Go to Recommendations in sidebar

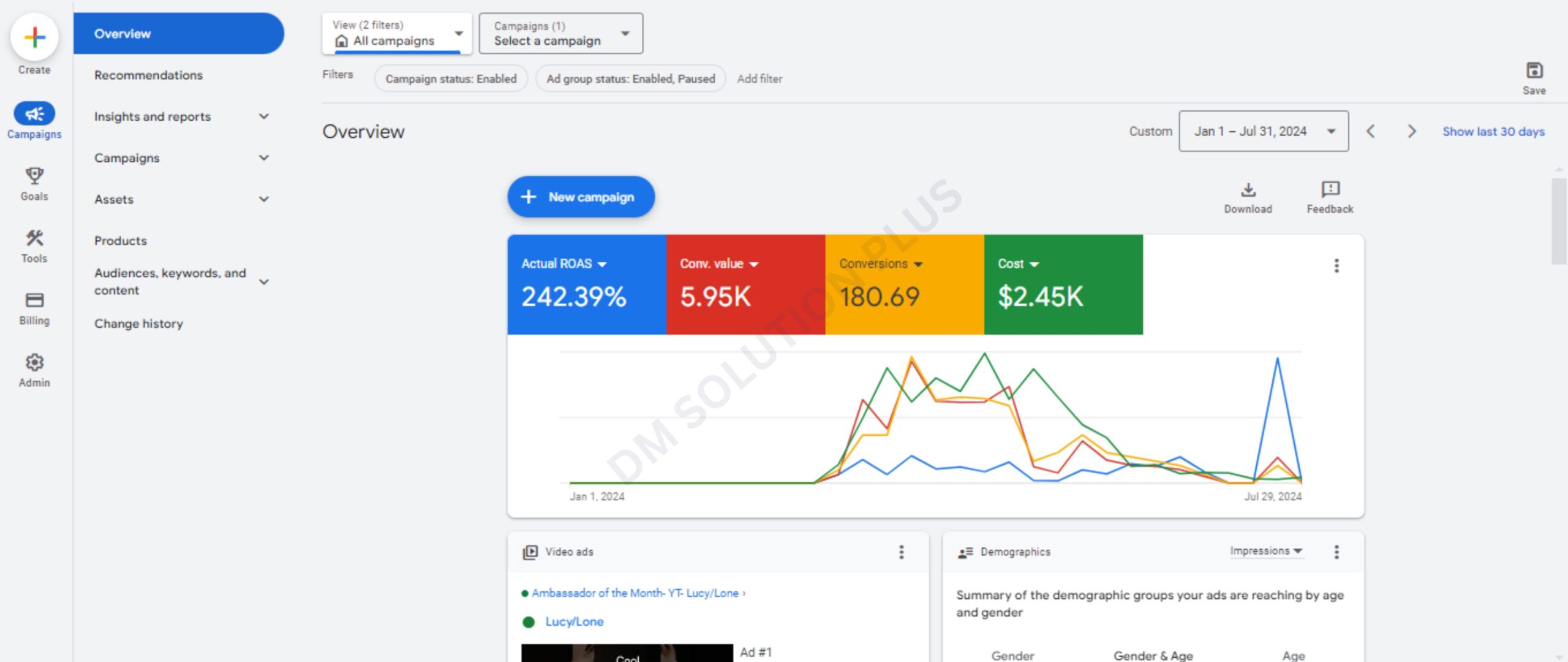pos(148,75)
